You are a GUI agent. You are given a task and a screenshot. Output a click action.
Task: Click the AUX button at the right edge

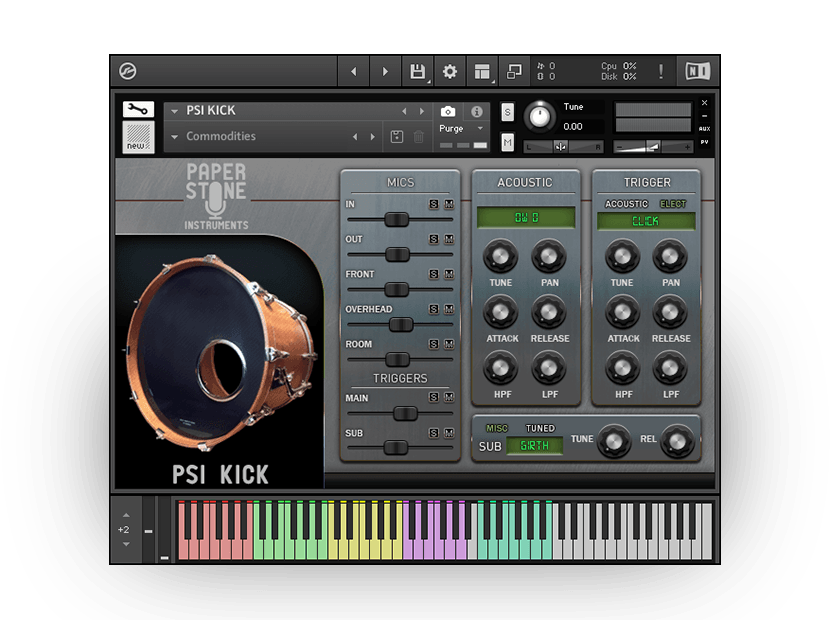(705, 129)
